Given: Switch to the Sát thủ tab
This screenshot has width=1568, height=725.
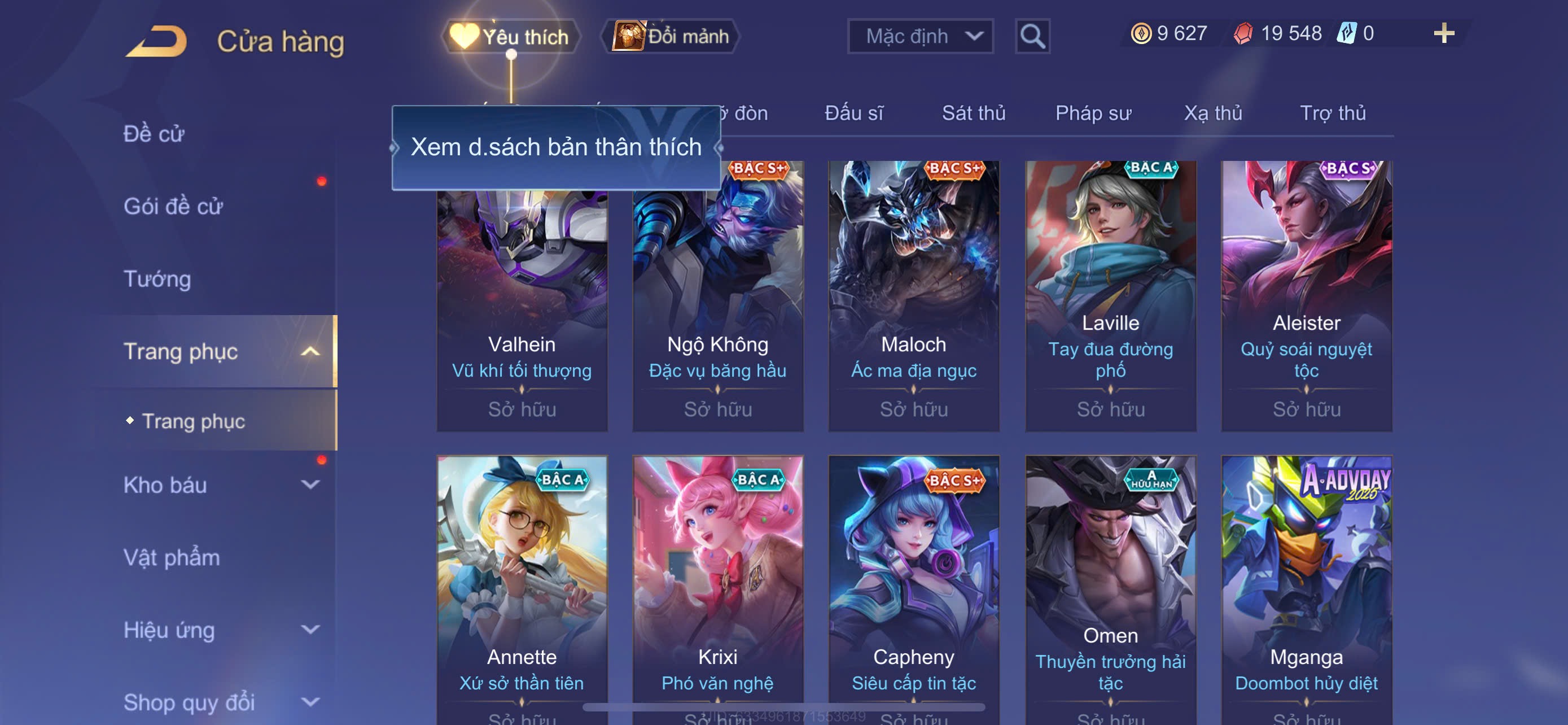Looking at the screenshot, I should point(973,113).
